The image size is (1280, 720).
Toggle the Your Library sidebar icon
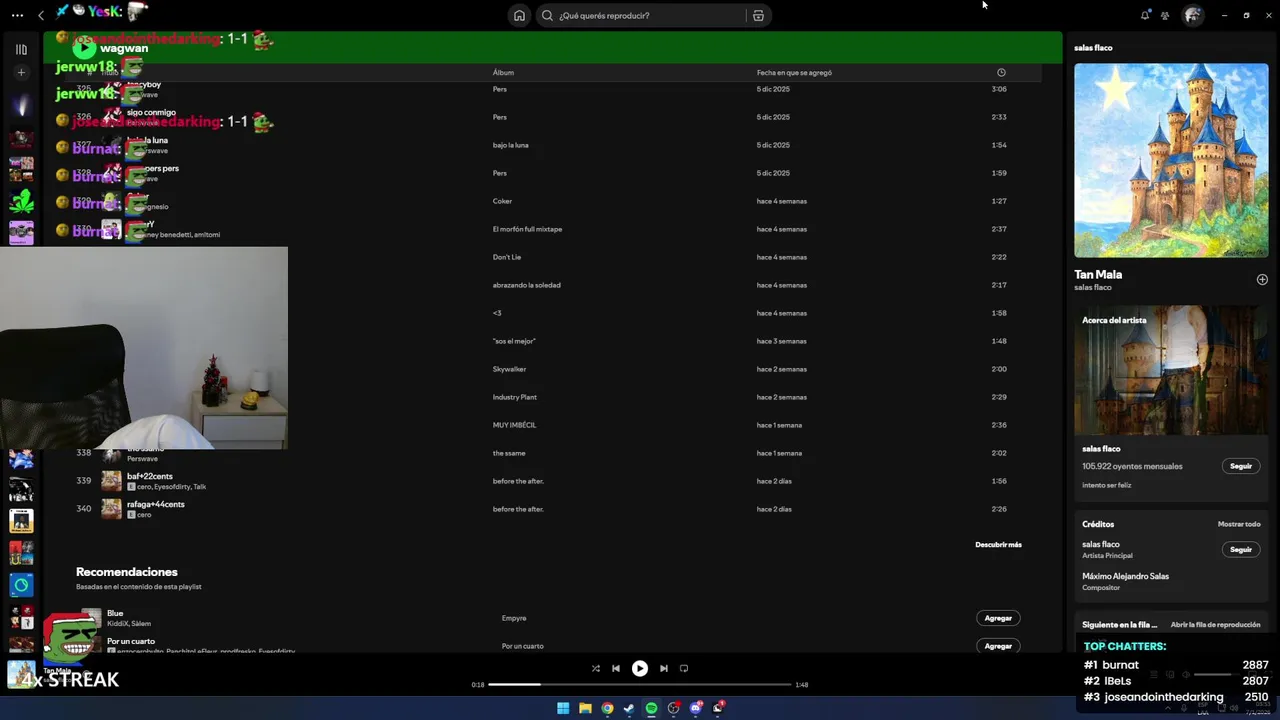pos(21,49)
